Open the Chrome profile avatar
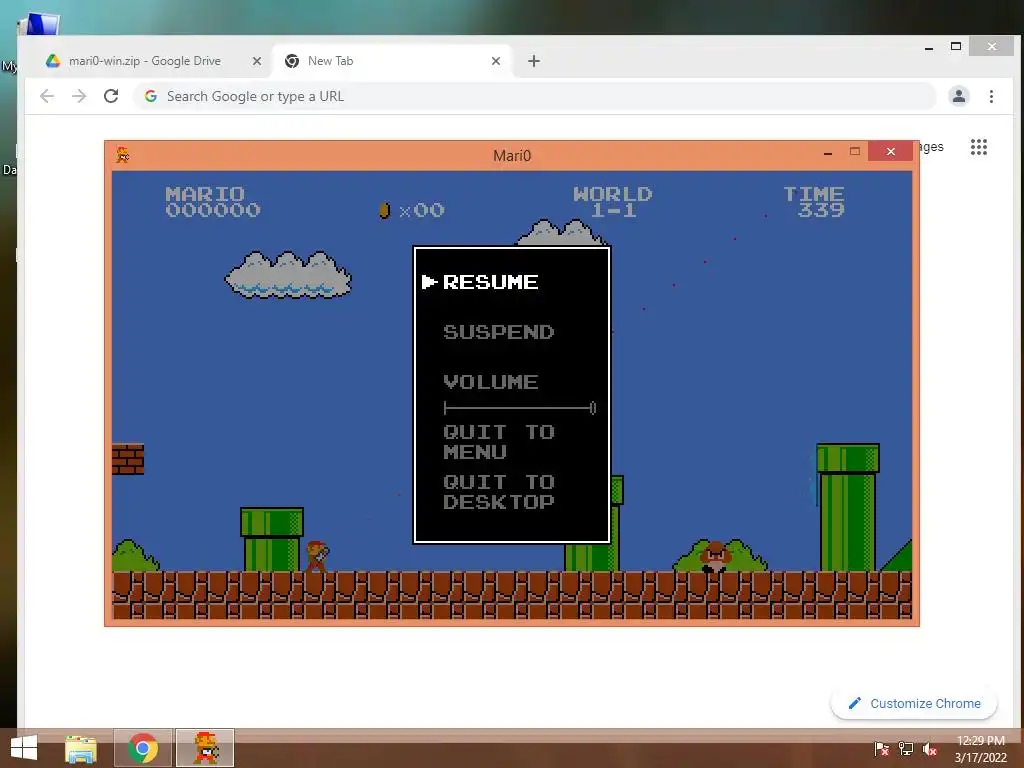 coord(959,97)
